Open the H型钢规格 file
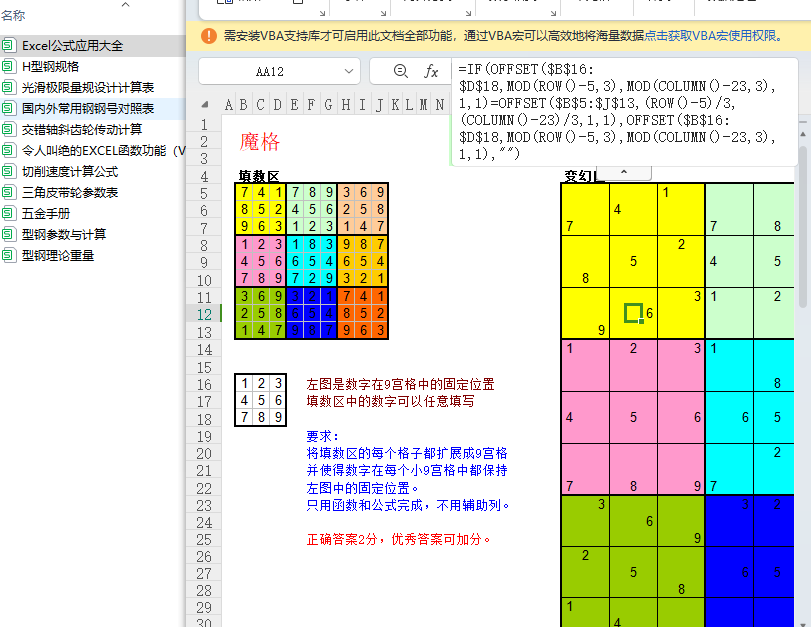The width and height of the screenshot is (811, 627). pos(51,67)
